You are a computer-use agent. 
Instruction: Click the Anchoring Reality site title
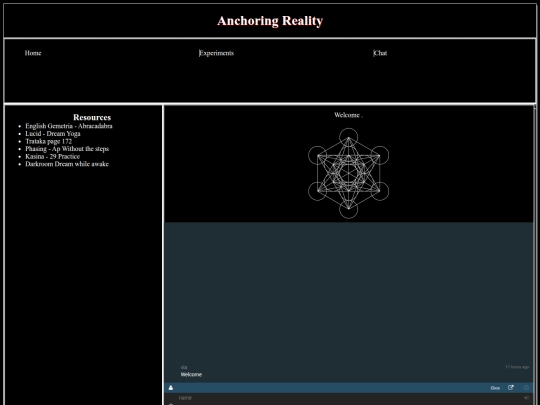tap(270, 21)
